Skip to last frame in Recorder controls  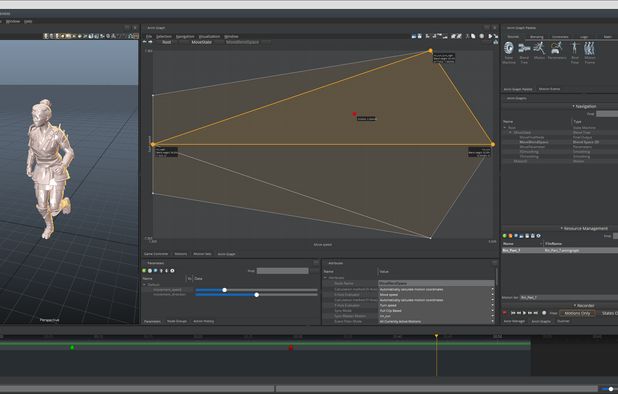coord(535,313)
